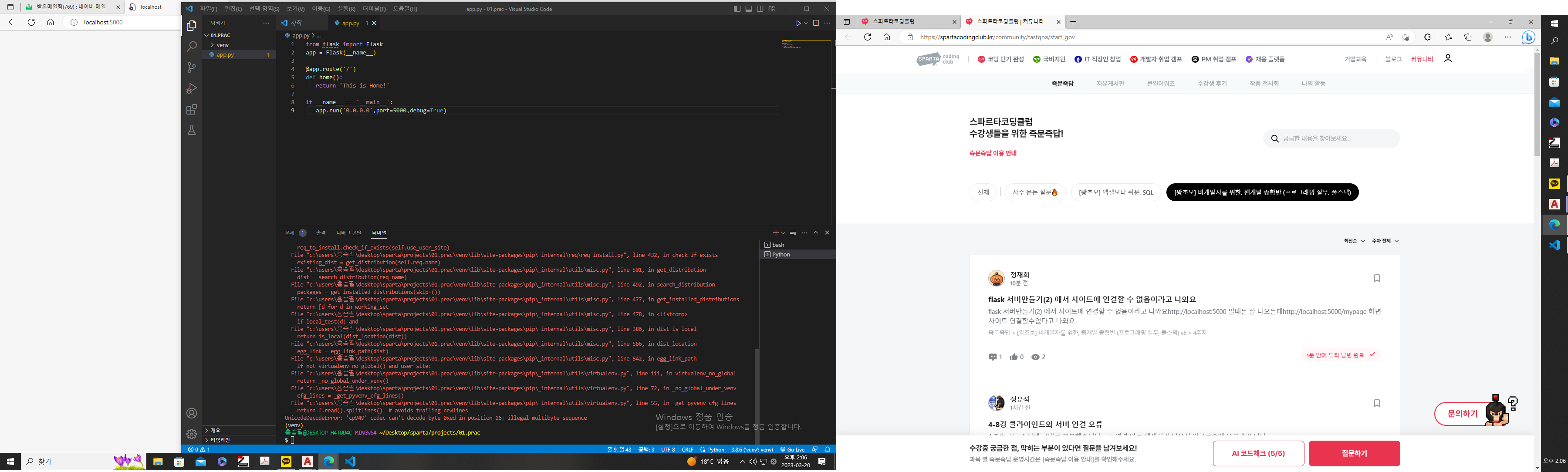The width and height of the screenshot is (1568, 472).
Task: Open Edge extensions puzzle icon
Action: [1427, 37]
